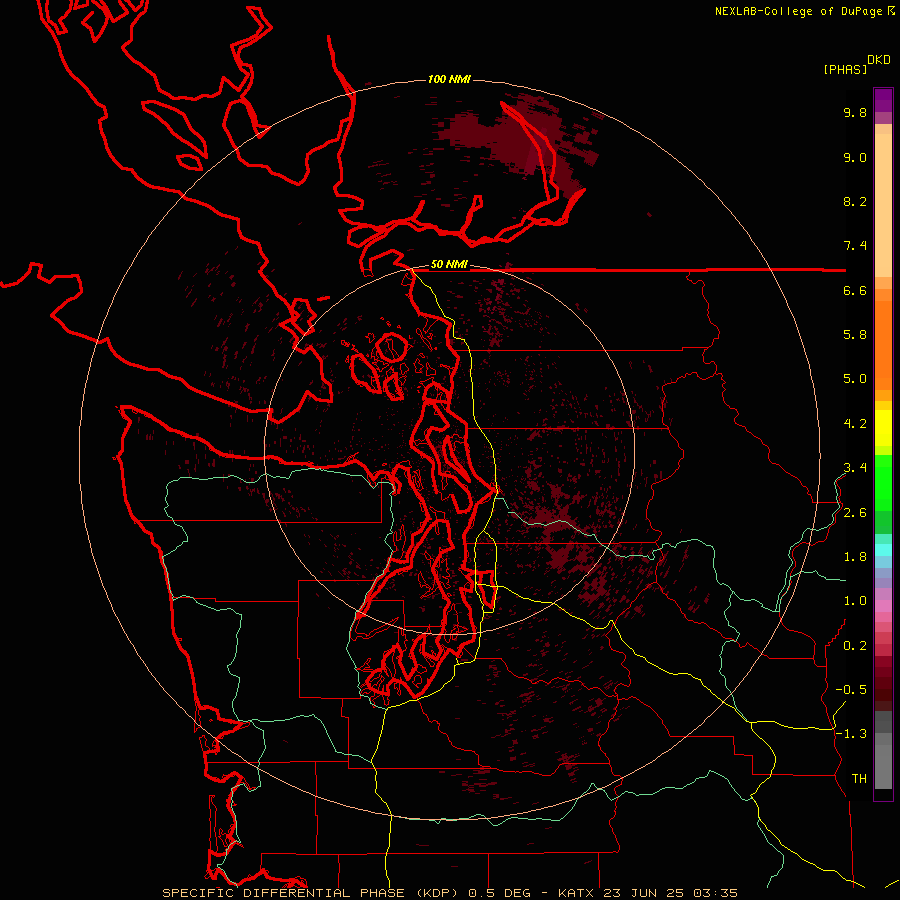
Task: Click the 4.2 scale value
Action: coord(855,424)
